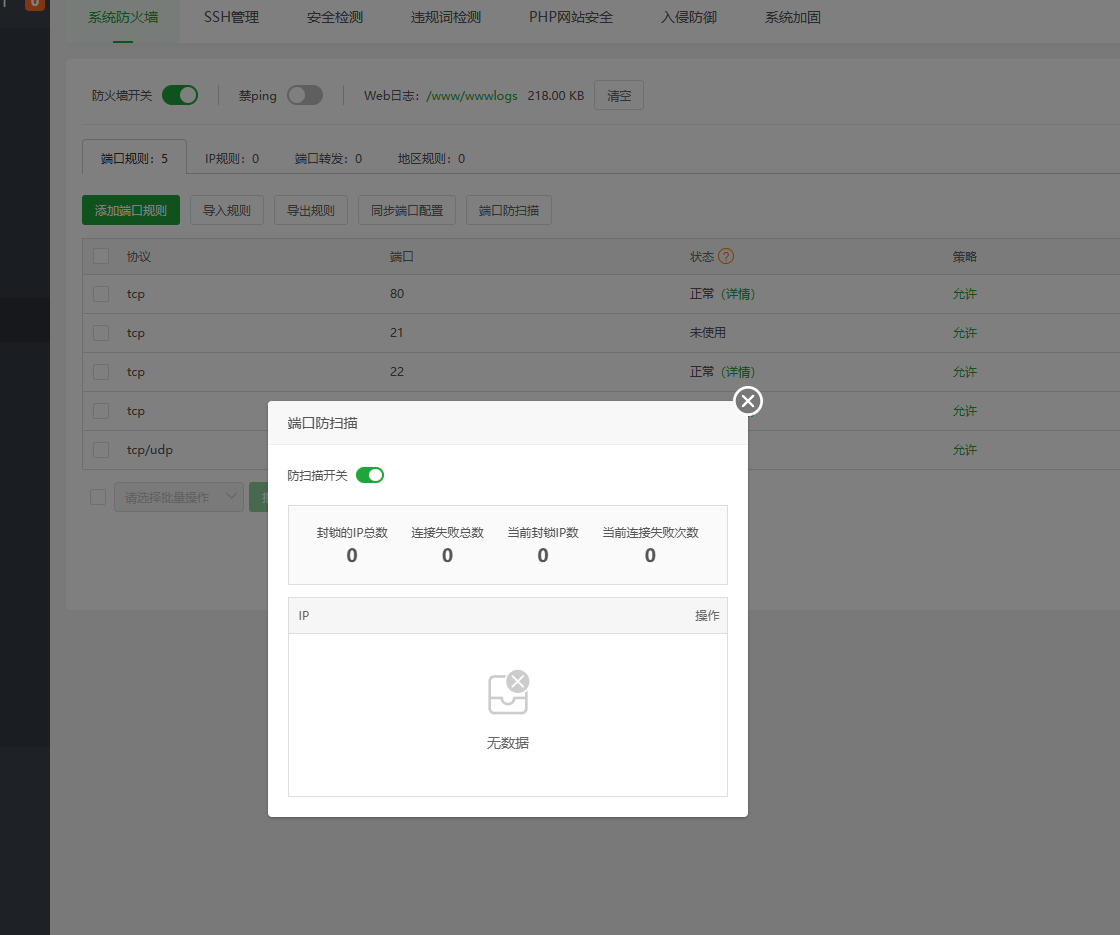
Task: Click the 策略 column header
Action: (x=964, y=256)
